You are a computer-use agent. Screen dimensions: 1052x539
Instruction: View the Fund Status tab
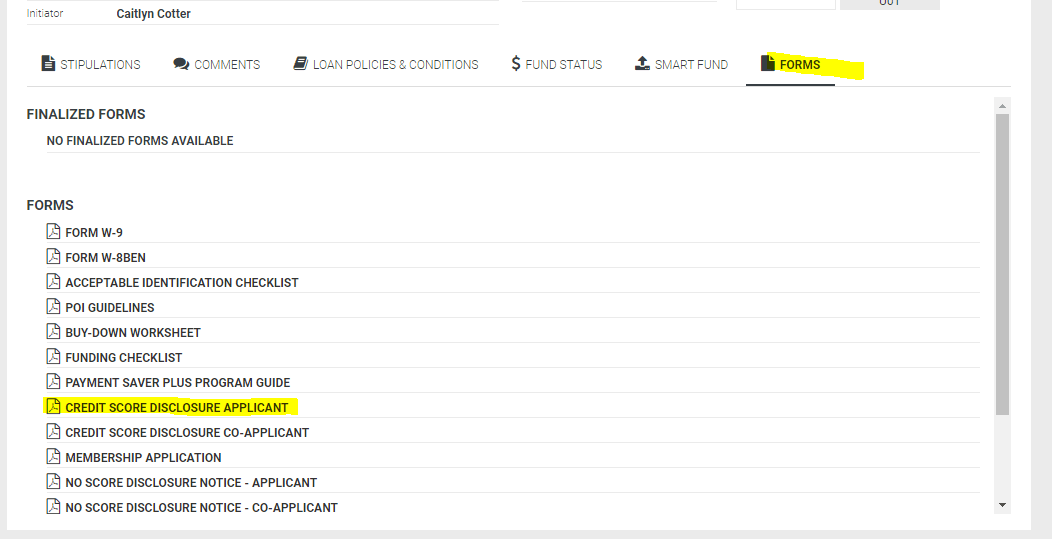556,65
